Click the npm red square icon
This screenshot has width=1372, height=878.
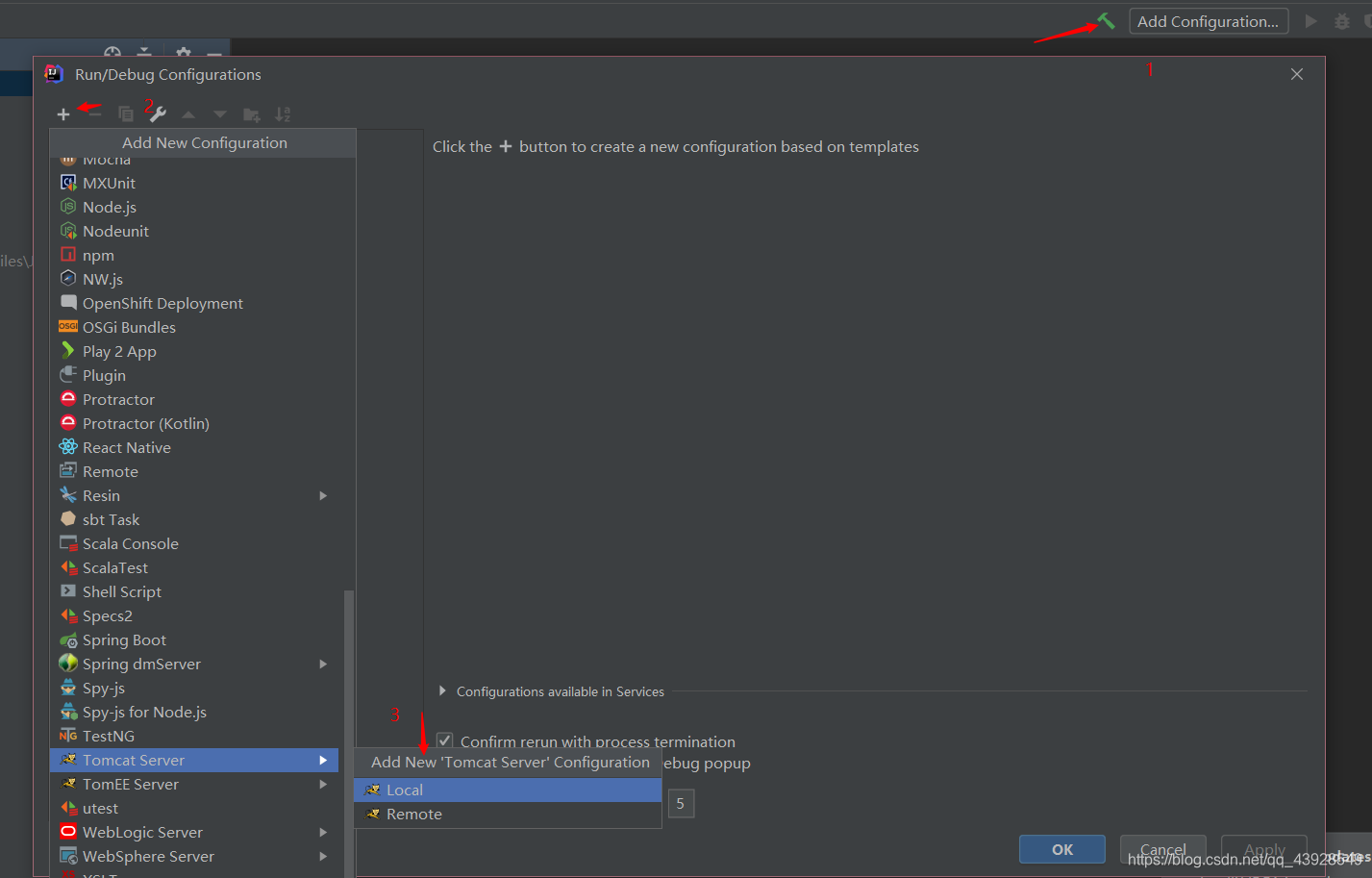(68, 255)
